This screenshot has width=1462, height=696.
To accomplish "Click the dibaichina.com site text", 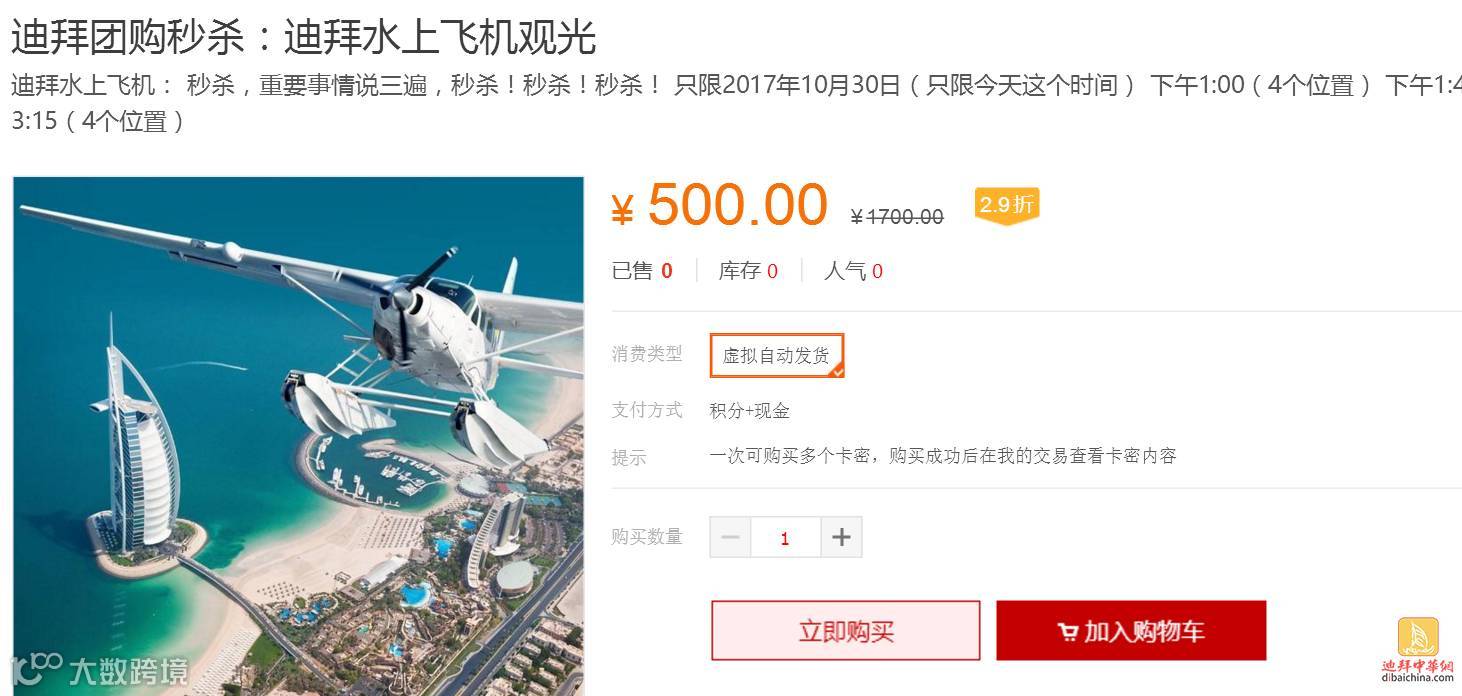I will pyautogui.click(x=1418, y=678).
